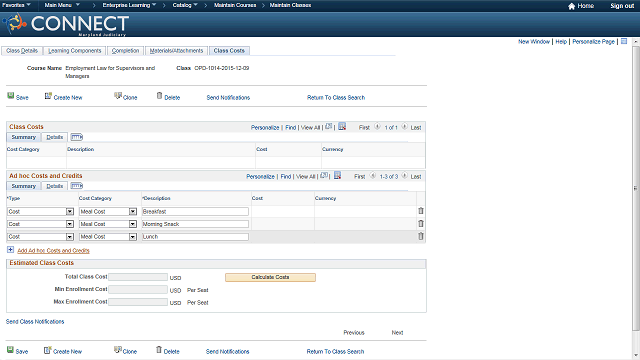Viewport: 640px width, 360px height.
Task: Click Add Ad hoc Costs and Credits link
Action: click(53, 251)
